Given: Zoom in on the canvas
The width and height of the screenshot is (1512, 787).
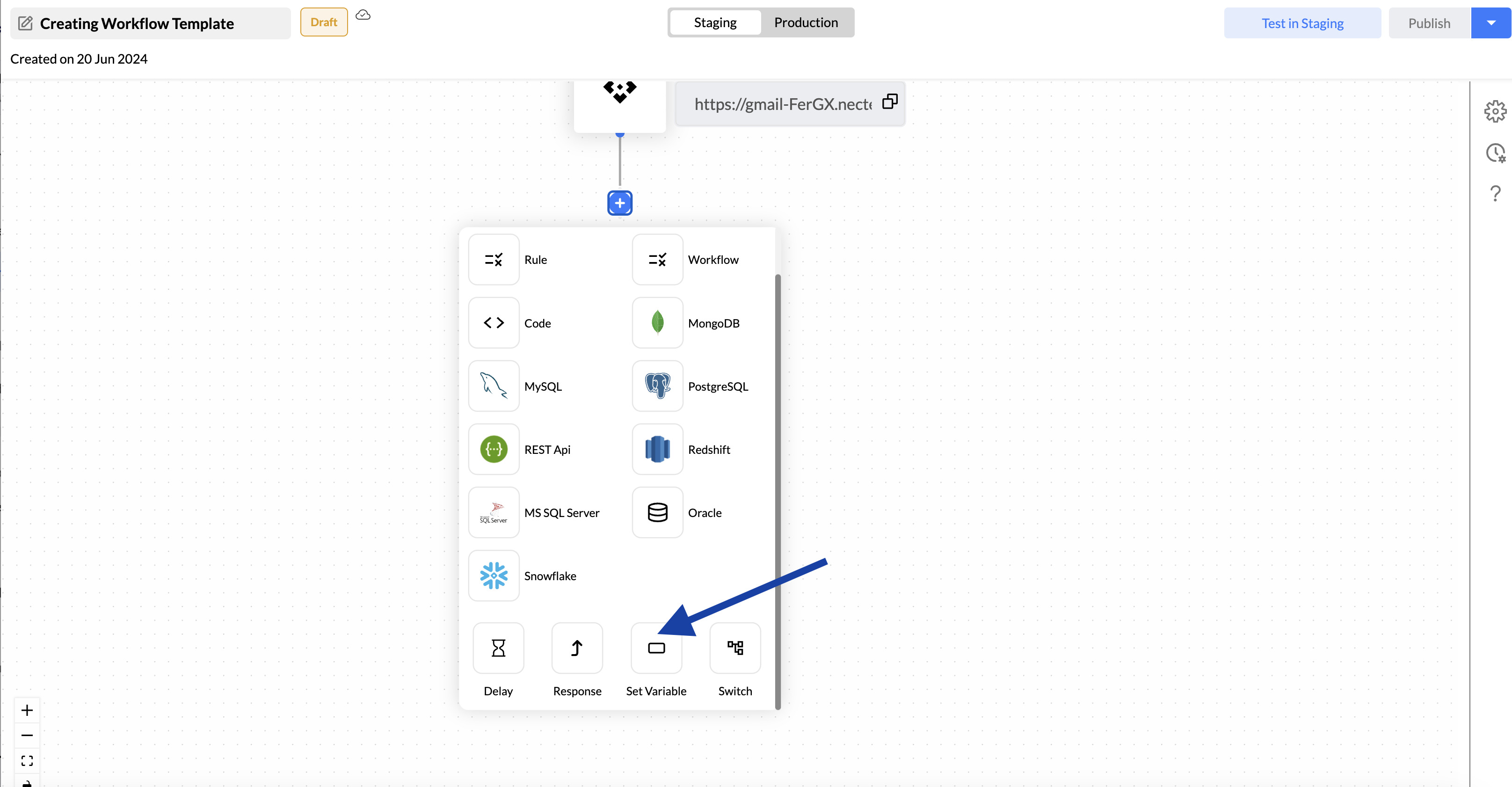Looking at the screenshot, I should tap(27, 711).
